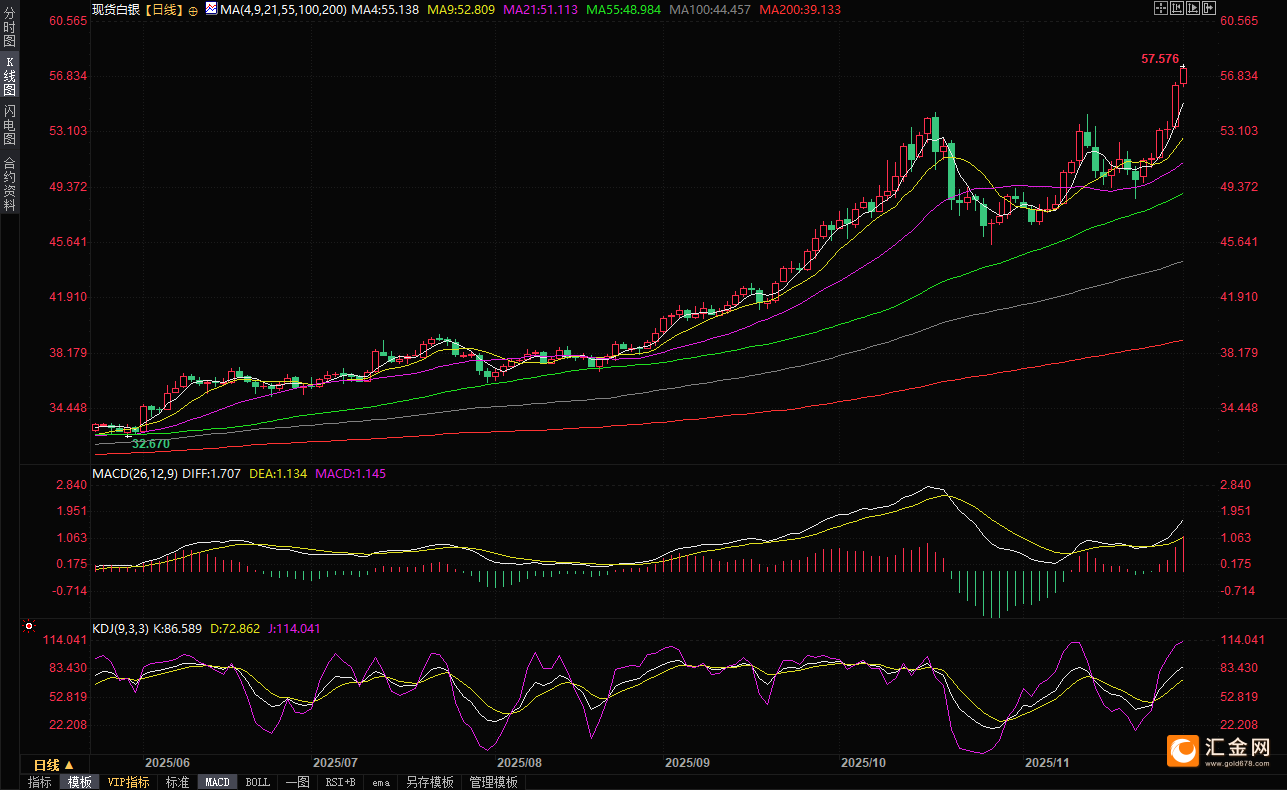
Task: Click the 另存模板 button
Action: coord(429,782)
